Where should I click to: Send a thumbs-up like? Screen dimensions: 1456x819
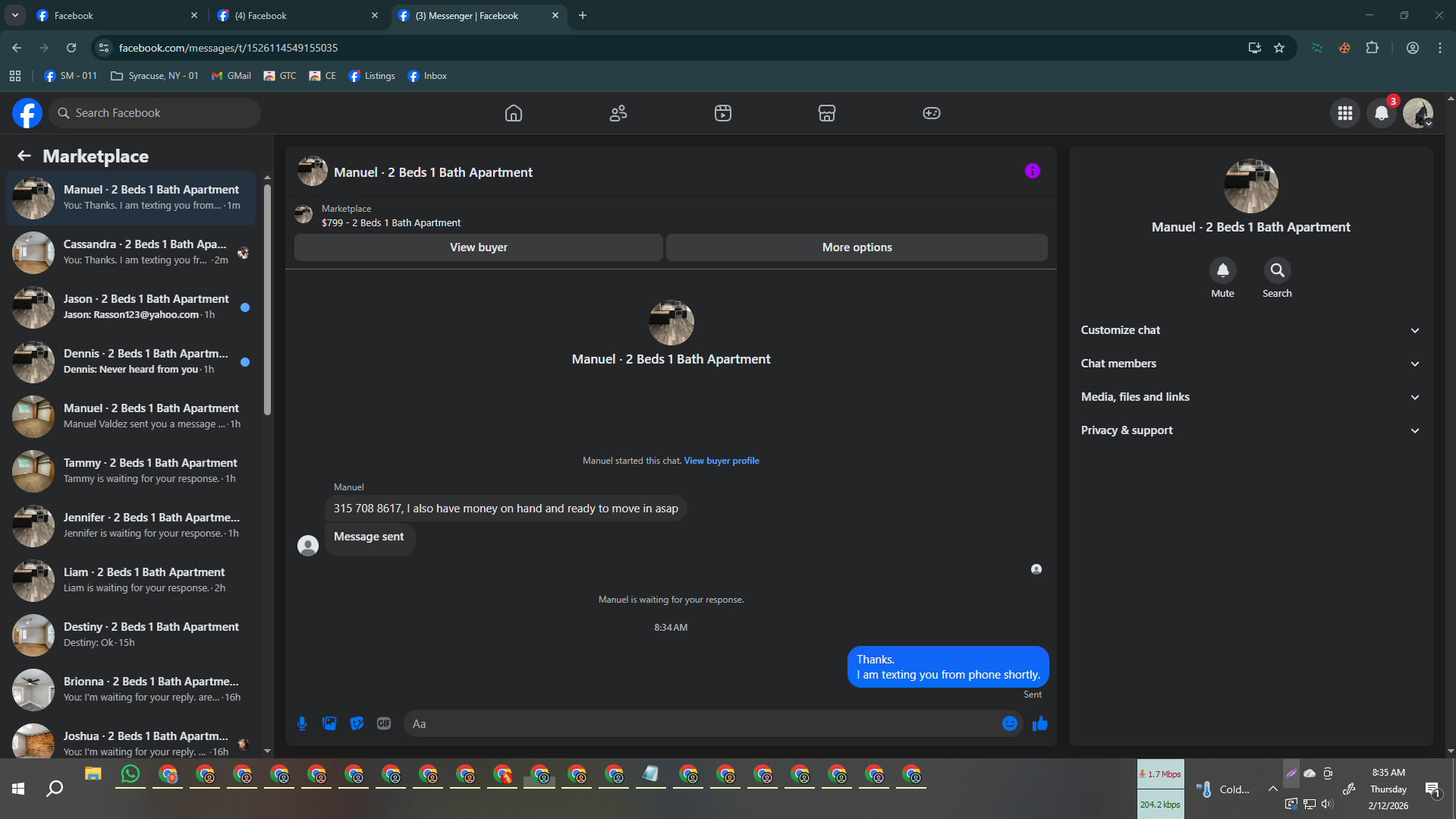click(x=1039, y=723)
